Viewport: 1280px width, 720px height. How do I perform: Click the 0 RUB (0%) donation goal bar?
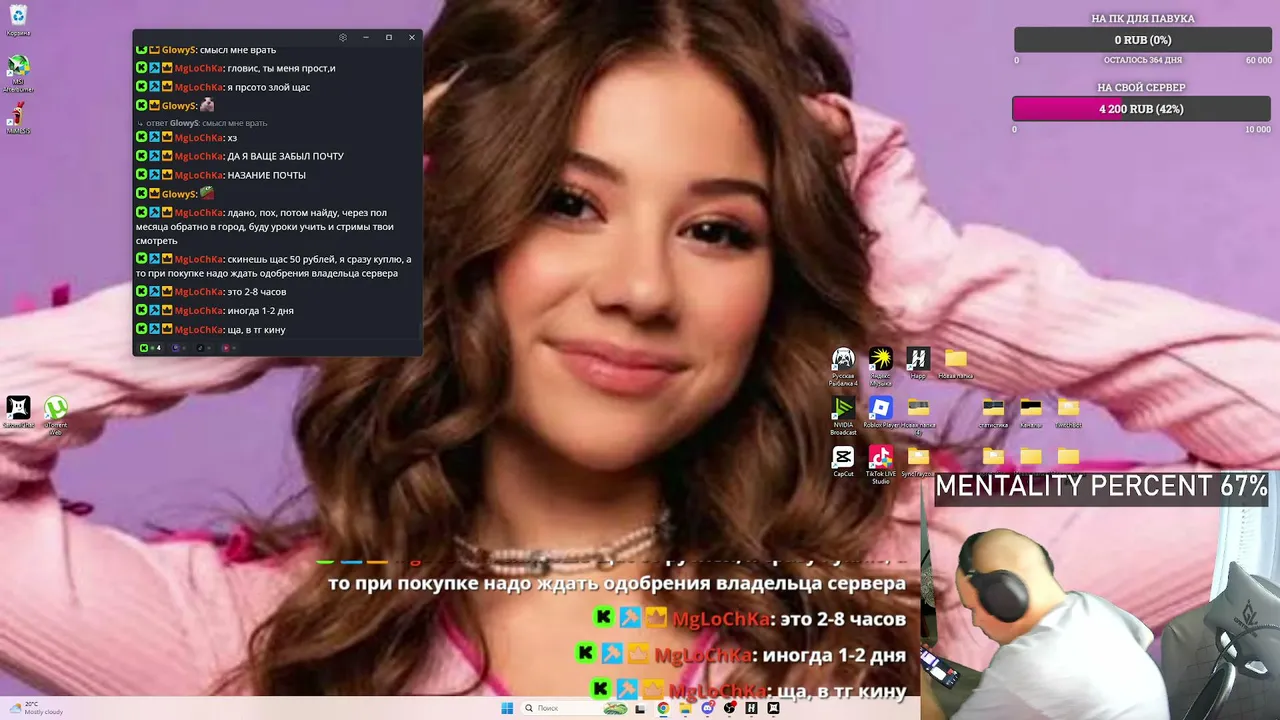coord(1143,40)
